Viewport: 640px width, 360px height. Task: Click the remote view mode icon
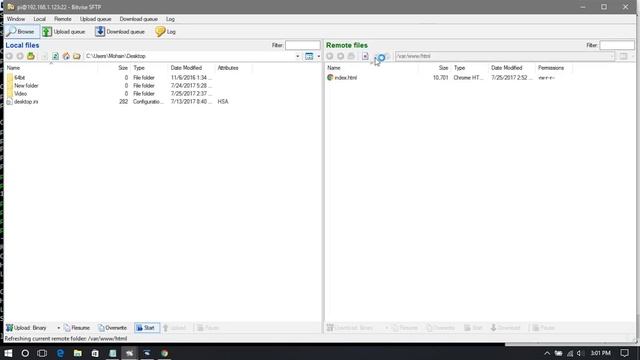point(623,56)
